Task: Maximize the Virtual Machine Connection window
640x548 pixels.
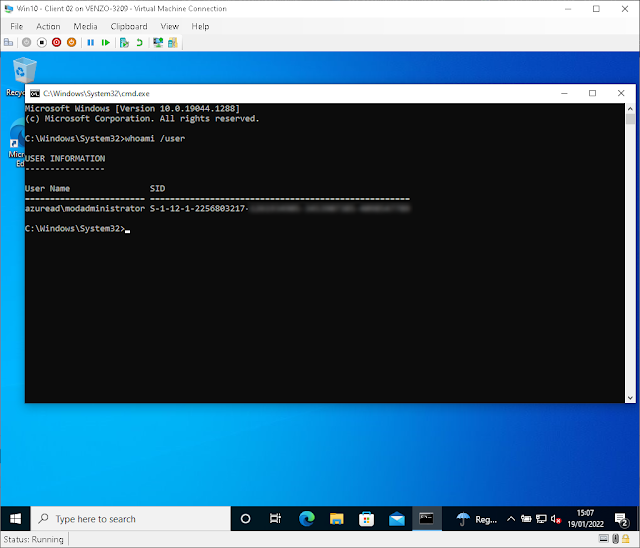Action: coord(596,9)
